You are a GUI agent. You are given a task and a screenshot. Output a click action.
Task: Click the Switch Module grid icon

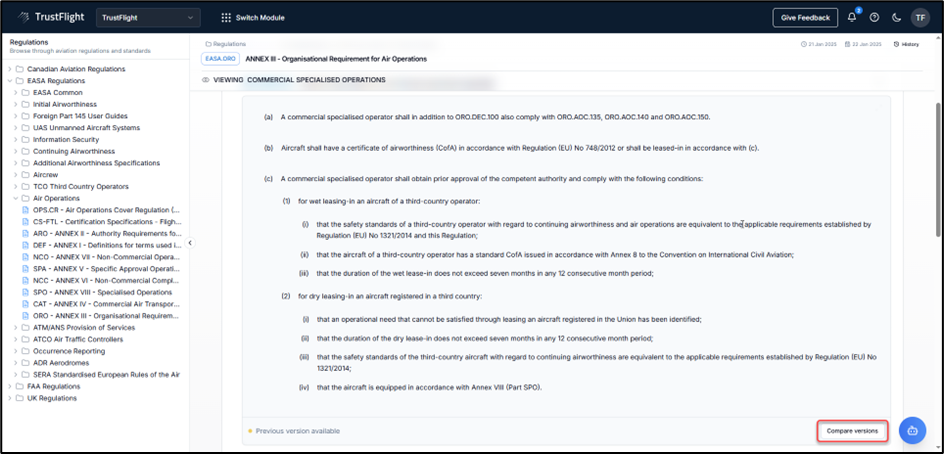pos(226,17)
